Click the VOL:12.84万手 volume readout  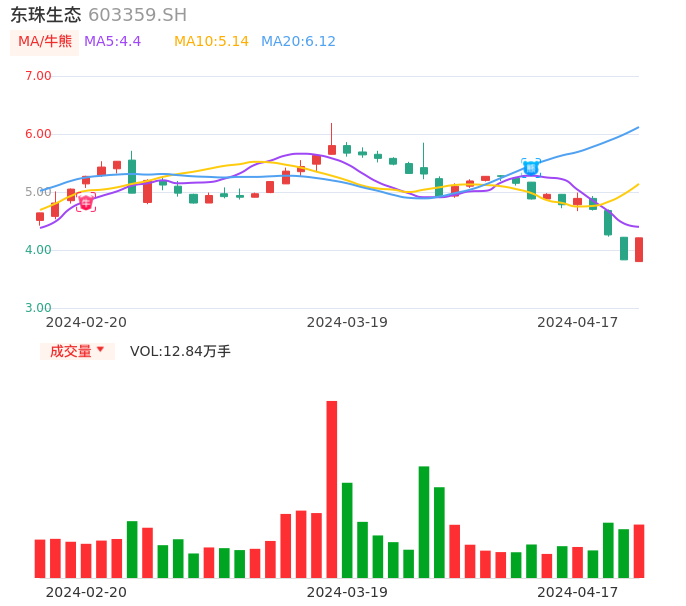pos(180,351)
